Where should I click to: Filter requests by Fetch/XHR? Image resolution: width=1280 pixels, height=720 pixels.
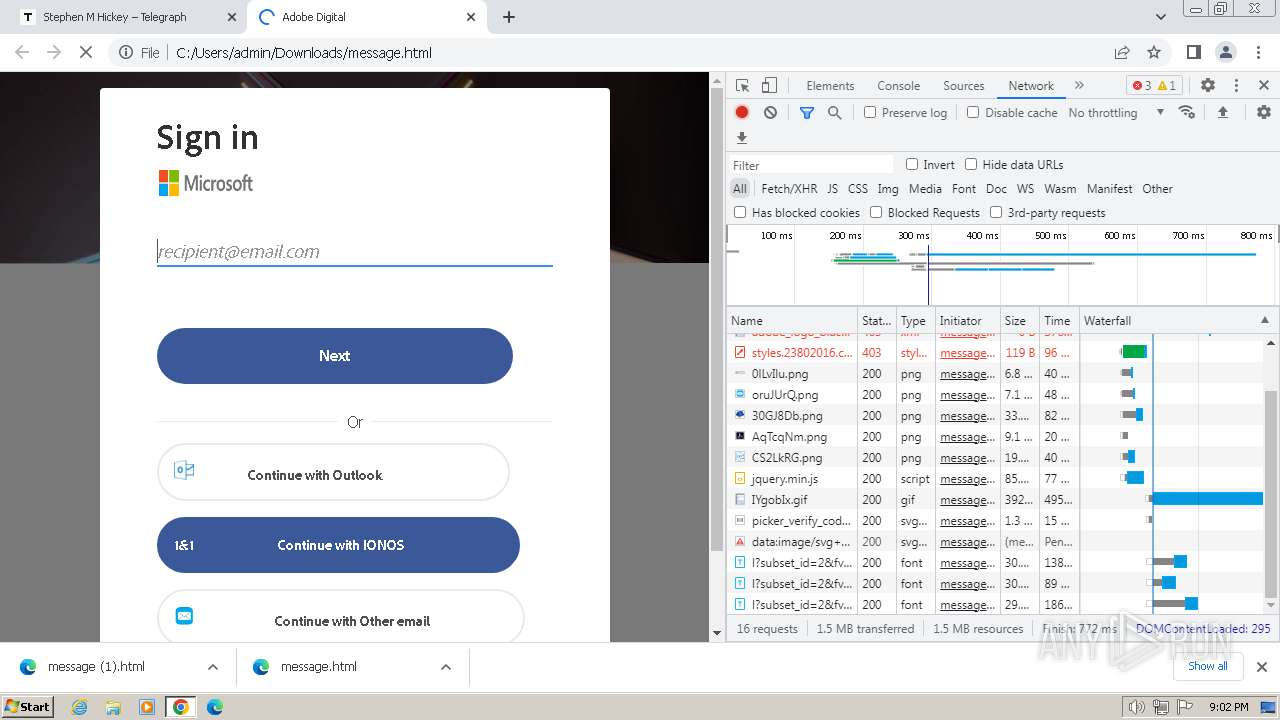pyautogui.click(x=789, y=189)
